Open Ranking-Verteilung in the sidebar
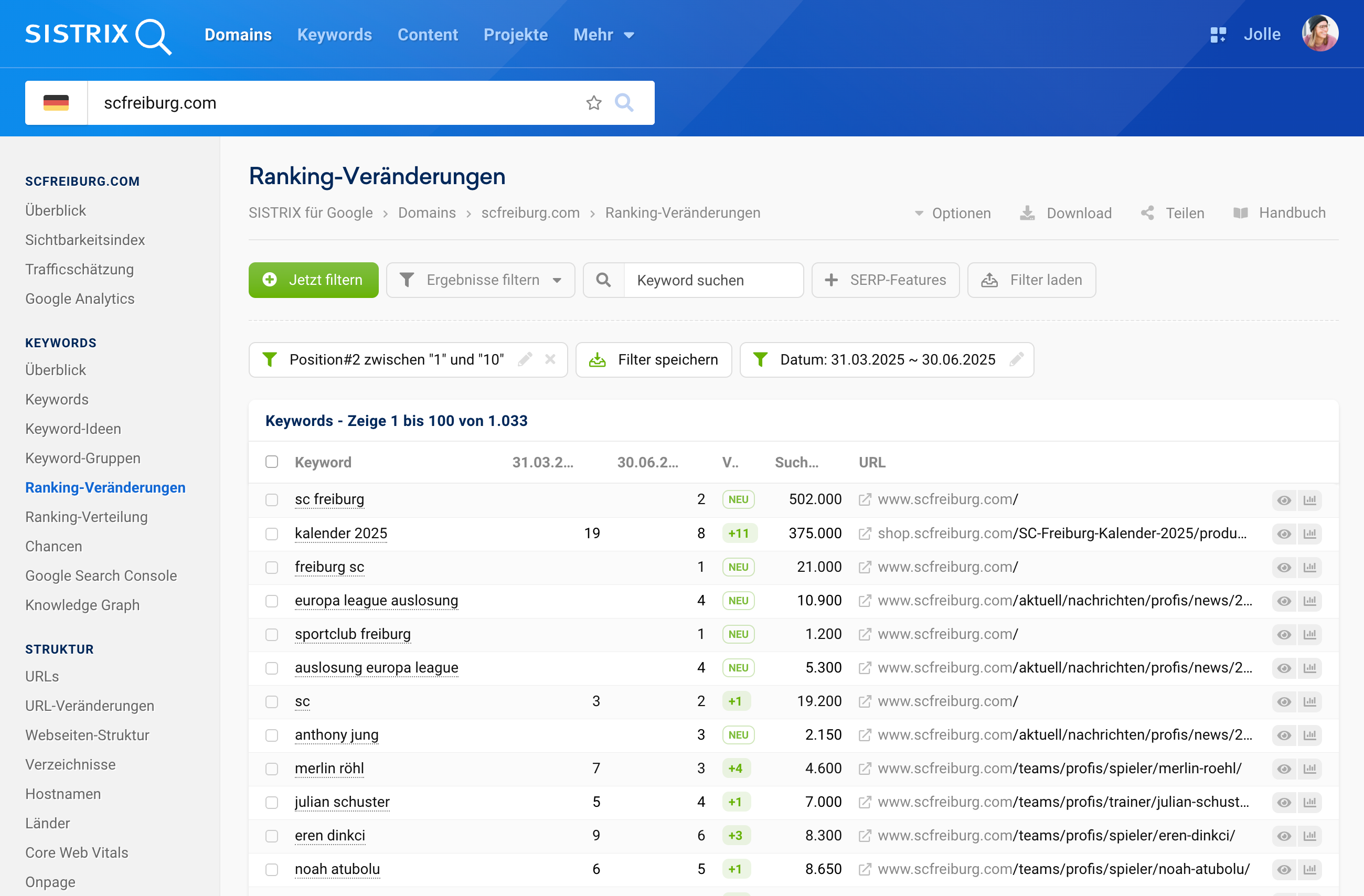 click(x=87, y=517)
